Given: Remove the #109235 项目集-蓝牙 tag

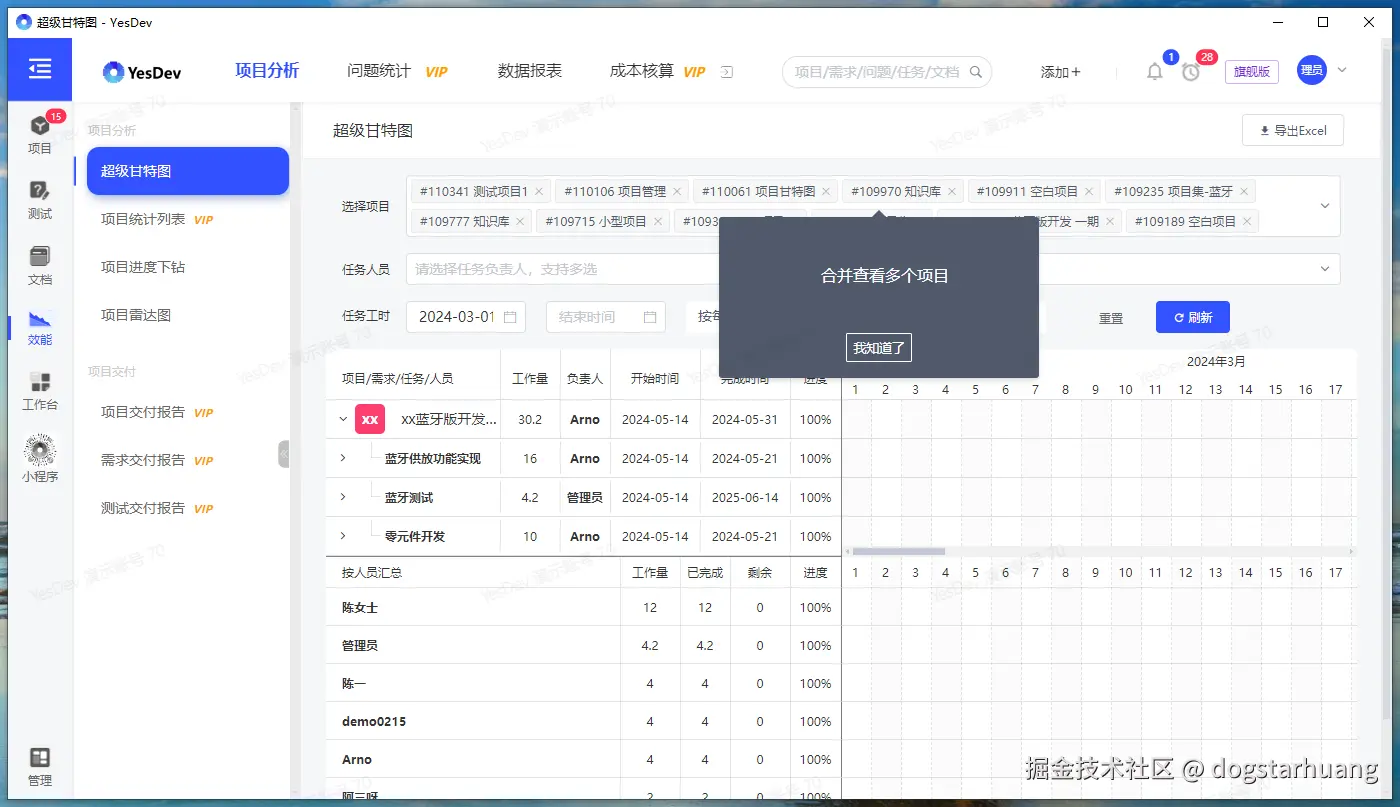Looking at the screenshot, I should pyautogui.click(x=1244, y=191).
